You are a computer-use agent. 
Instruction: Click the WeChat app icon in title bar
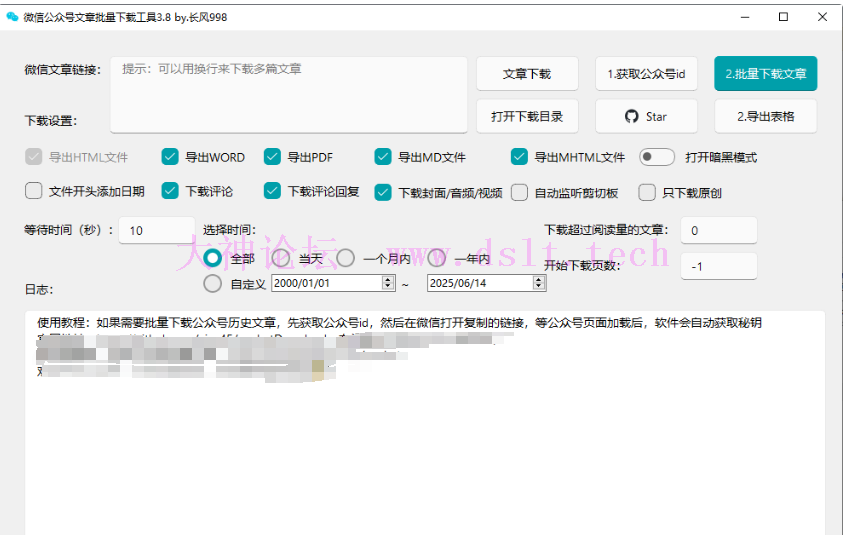pyautogui.click(x=12, y=17)
